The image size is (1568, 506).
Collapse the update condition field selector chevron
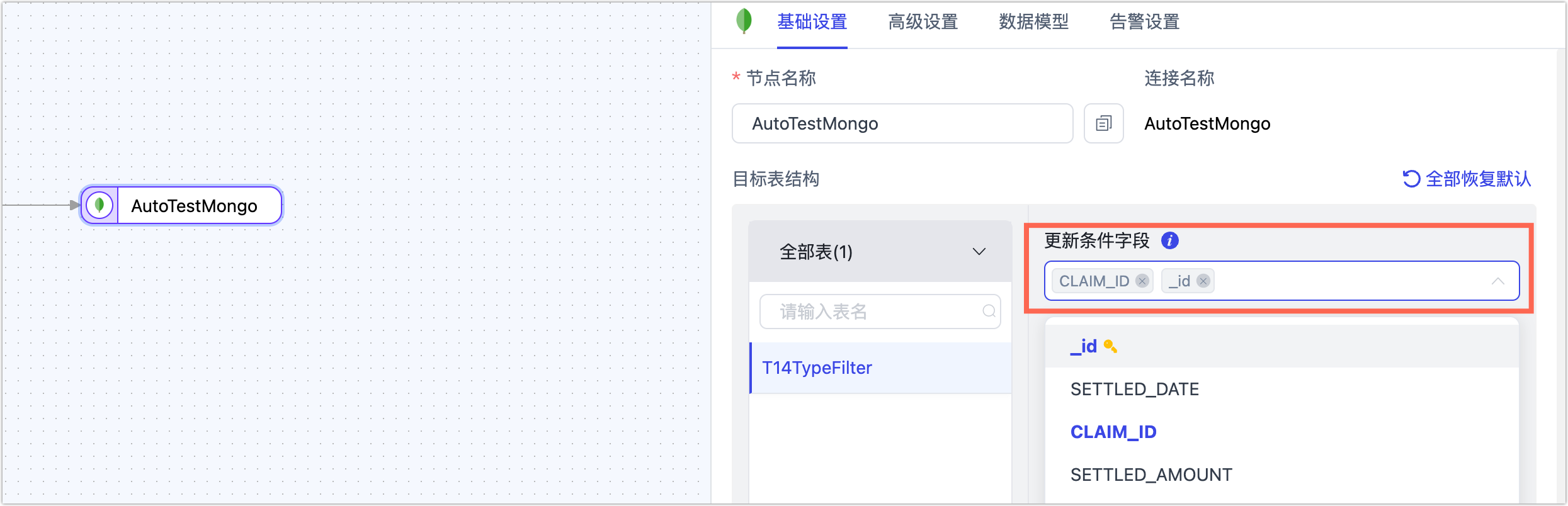(1498, 281)
